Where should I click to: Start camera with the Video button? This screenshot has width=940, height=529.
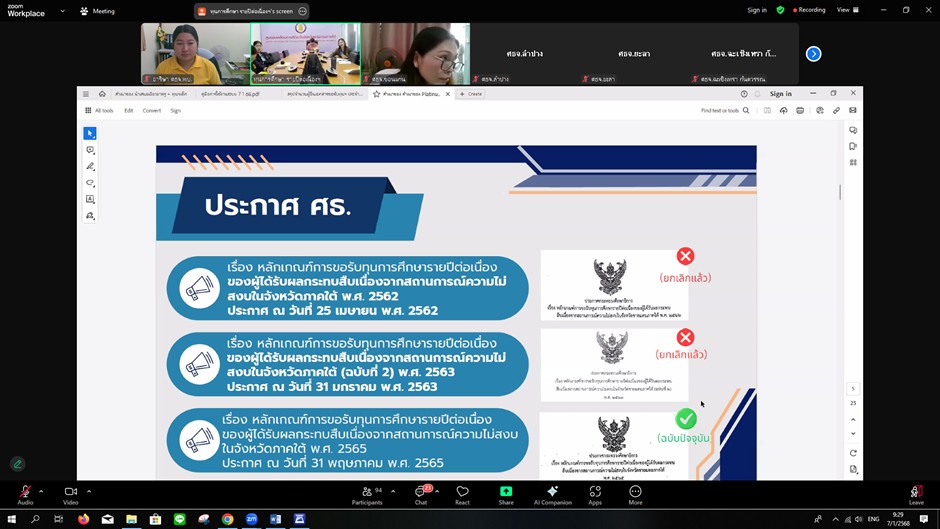(x=70, y=493)
